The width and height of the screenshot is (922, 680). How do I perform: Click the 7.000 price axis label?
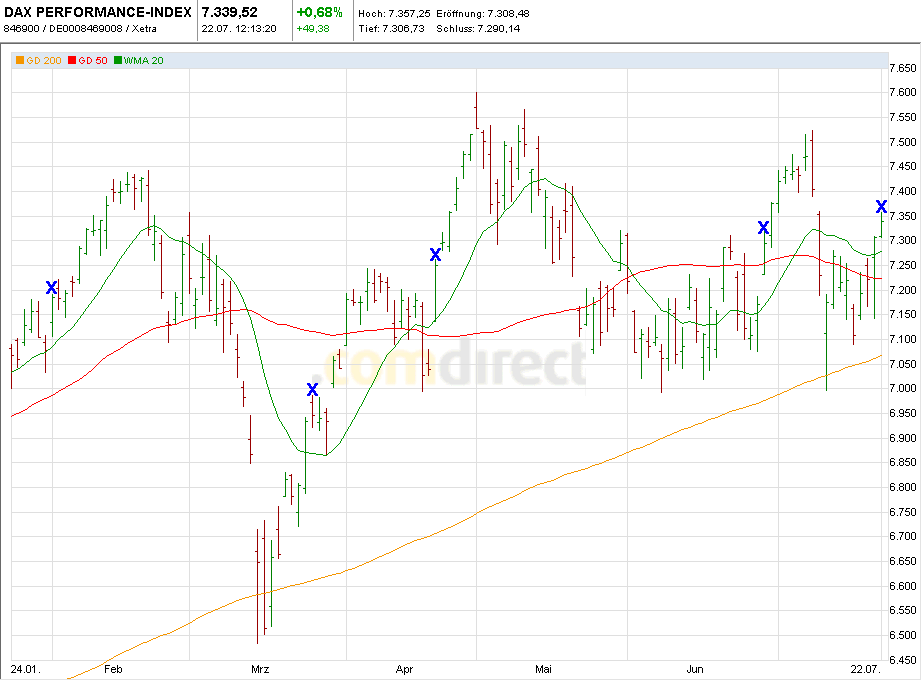(903, 388)
